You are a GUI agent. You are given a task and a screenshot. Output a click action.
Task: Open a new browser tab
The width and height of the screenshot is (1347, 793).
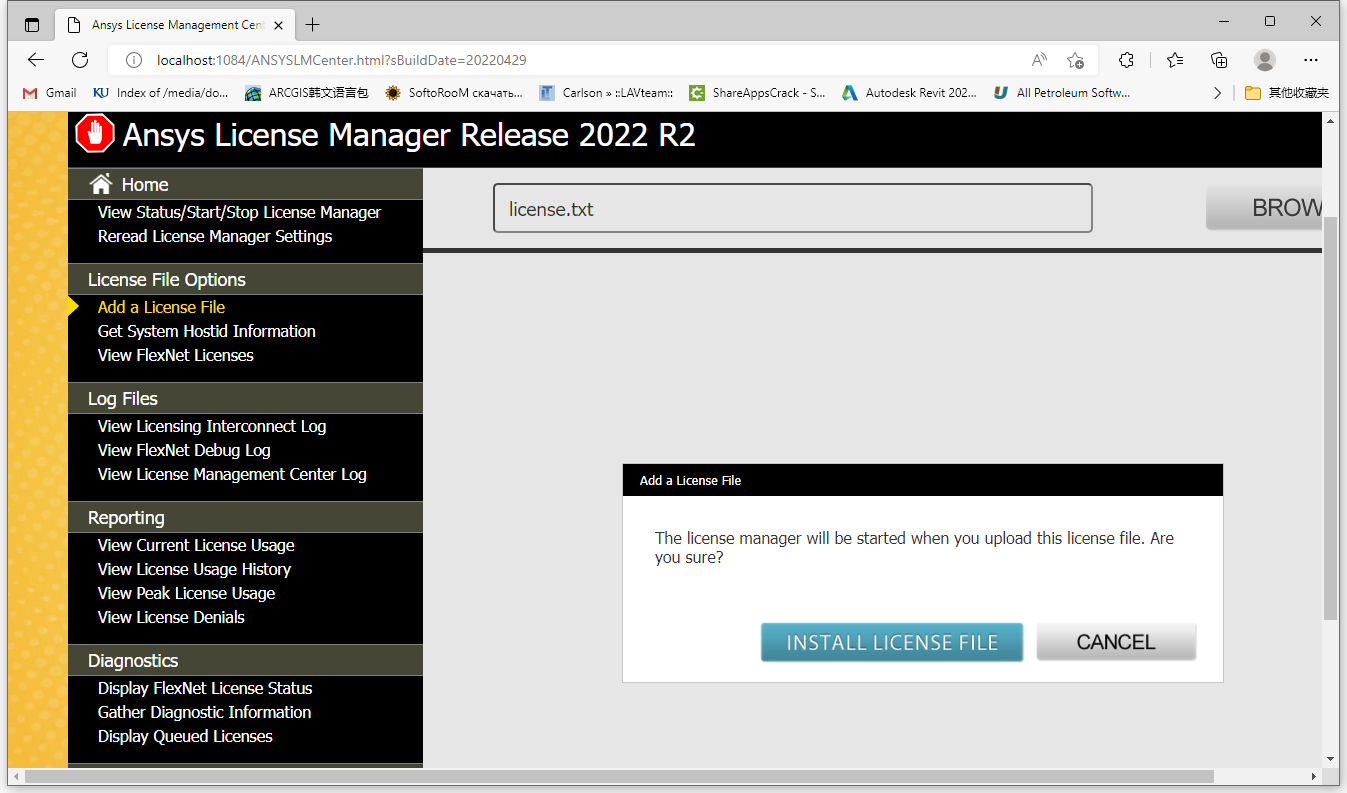tap(313, 24)
